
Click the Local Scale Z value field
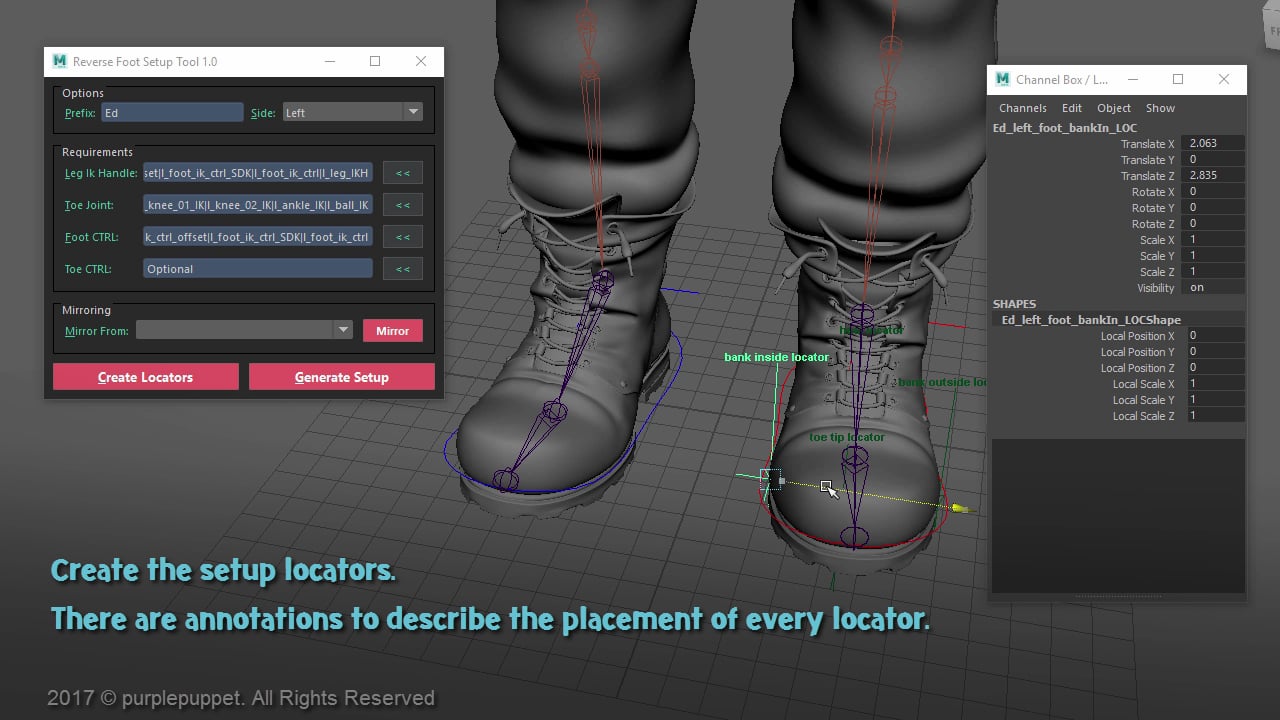pyautogui.click(x=1215, y=416)
